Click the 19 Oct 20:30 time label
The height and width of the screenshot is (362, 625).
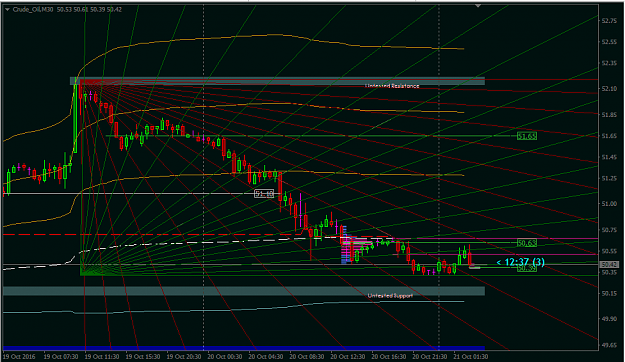(x=184, y=356)
